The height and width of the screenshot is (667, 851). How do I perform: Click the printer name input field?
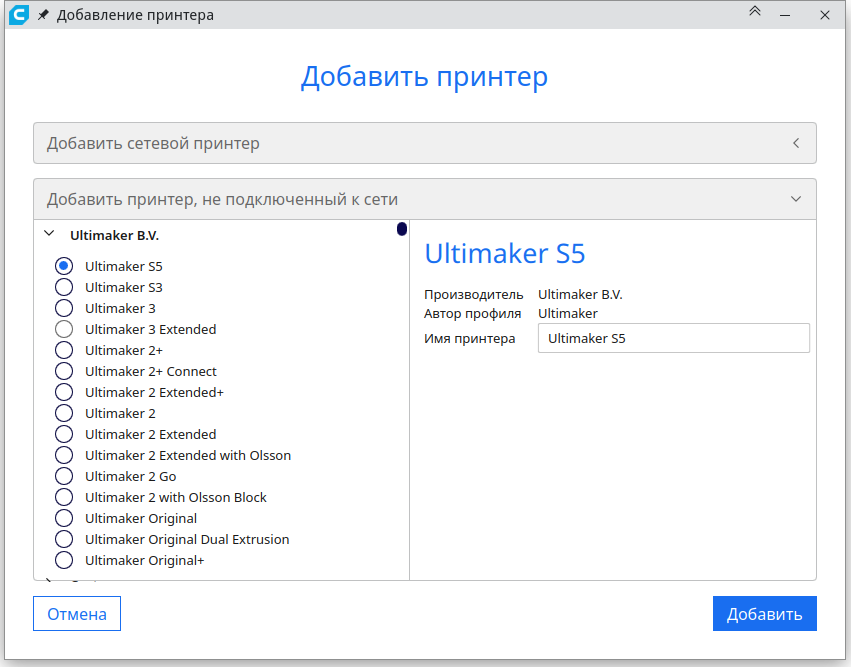tap(673, 338)
